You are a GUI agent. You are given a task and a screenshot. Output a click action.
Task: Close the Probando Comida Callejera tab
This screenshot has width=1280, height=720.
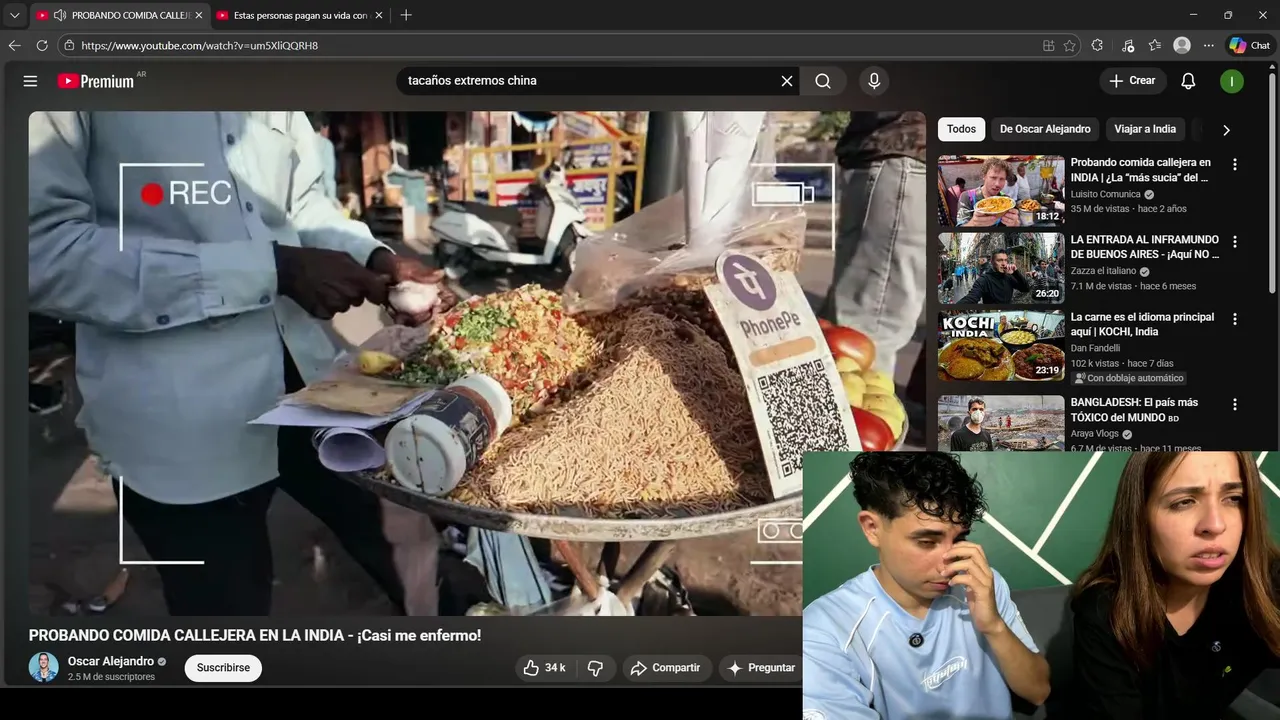(198, 15)
